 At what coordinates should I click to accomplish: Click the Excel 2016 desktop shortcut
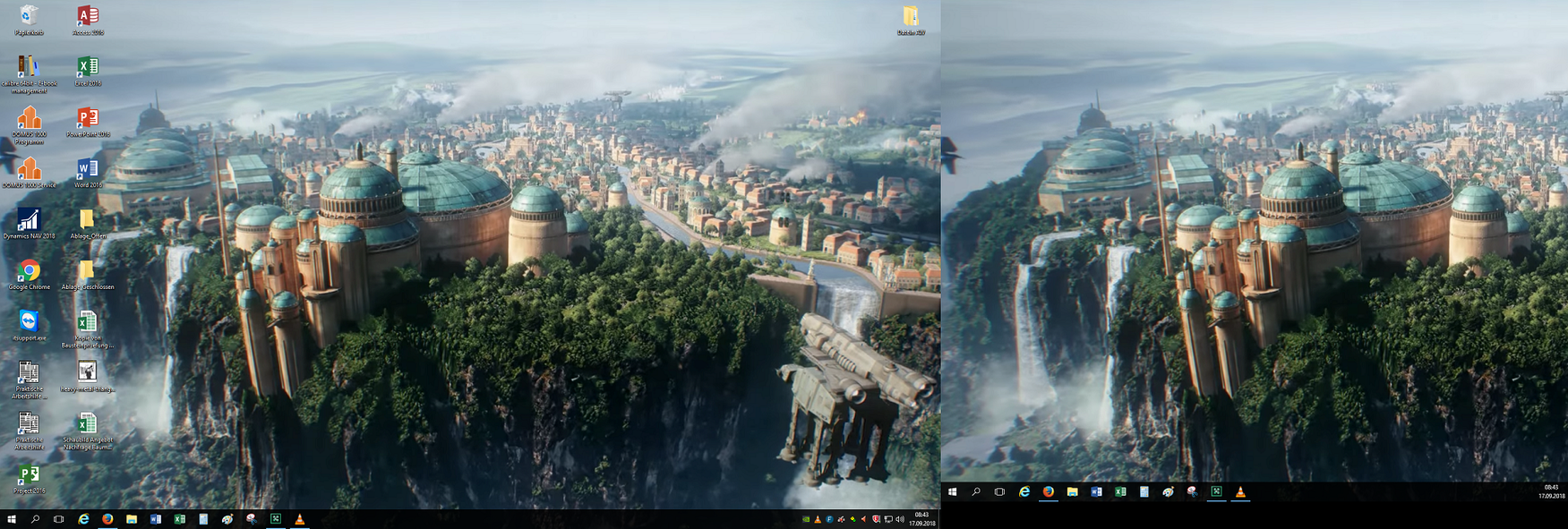pos(87,67)
